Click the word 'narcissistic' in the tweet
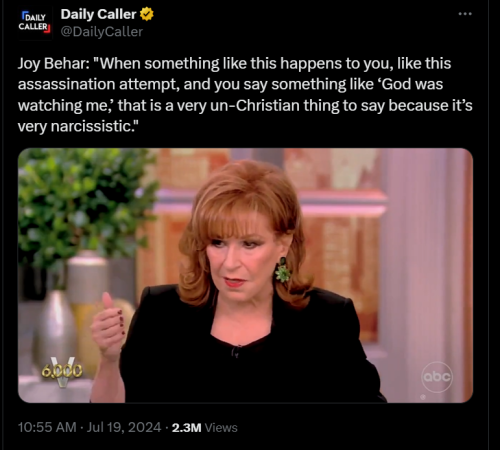 91,126
